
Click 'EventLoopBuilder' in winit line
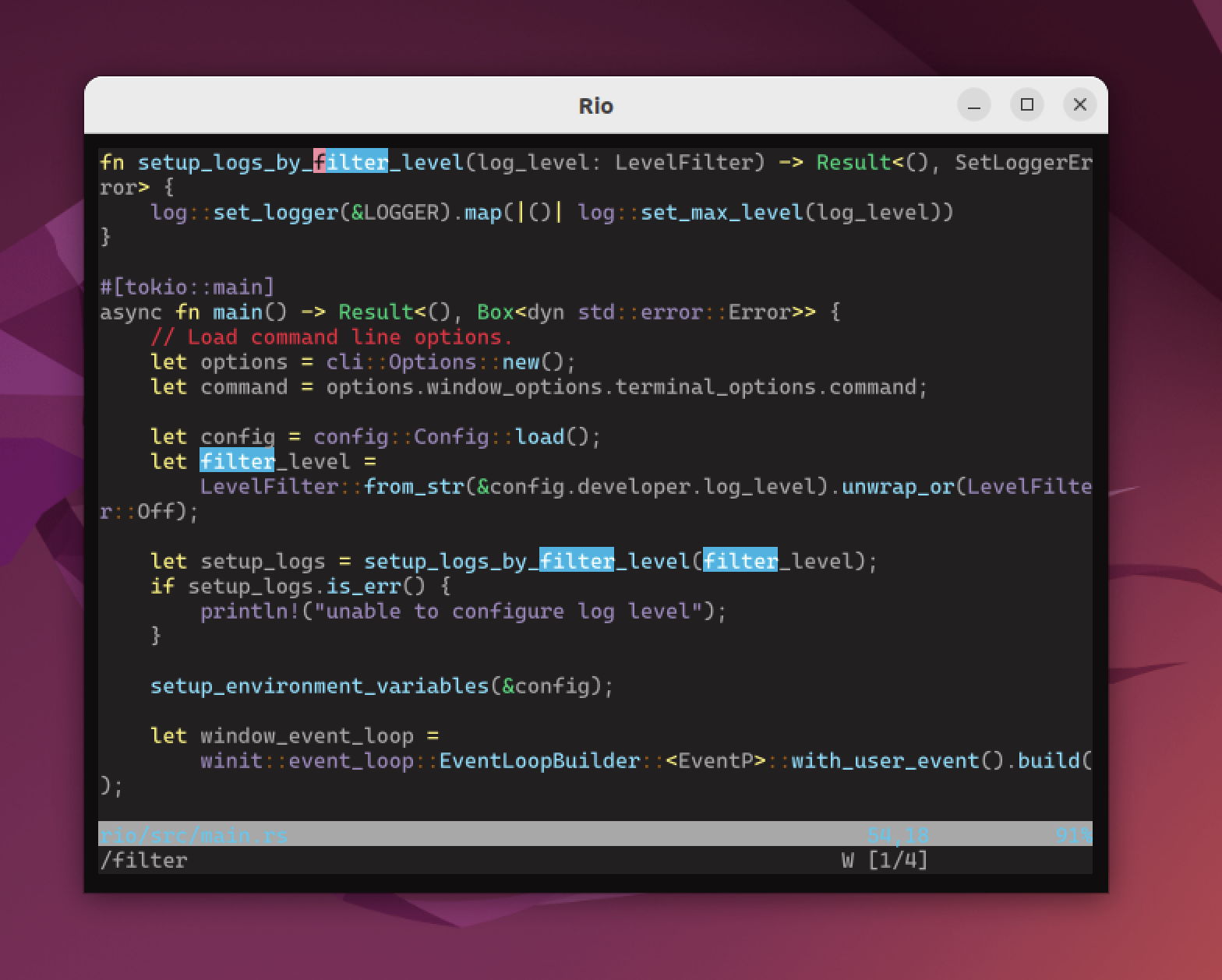coord(539,760)
